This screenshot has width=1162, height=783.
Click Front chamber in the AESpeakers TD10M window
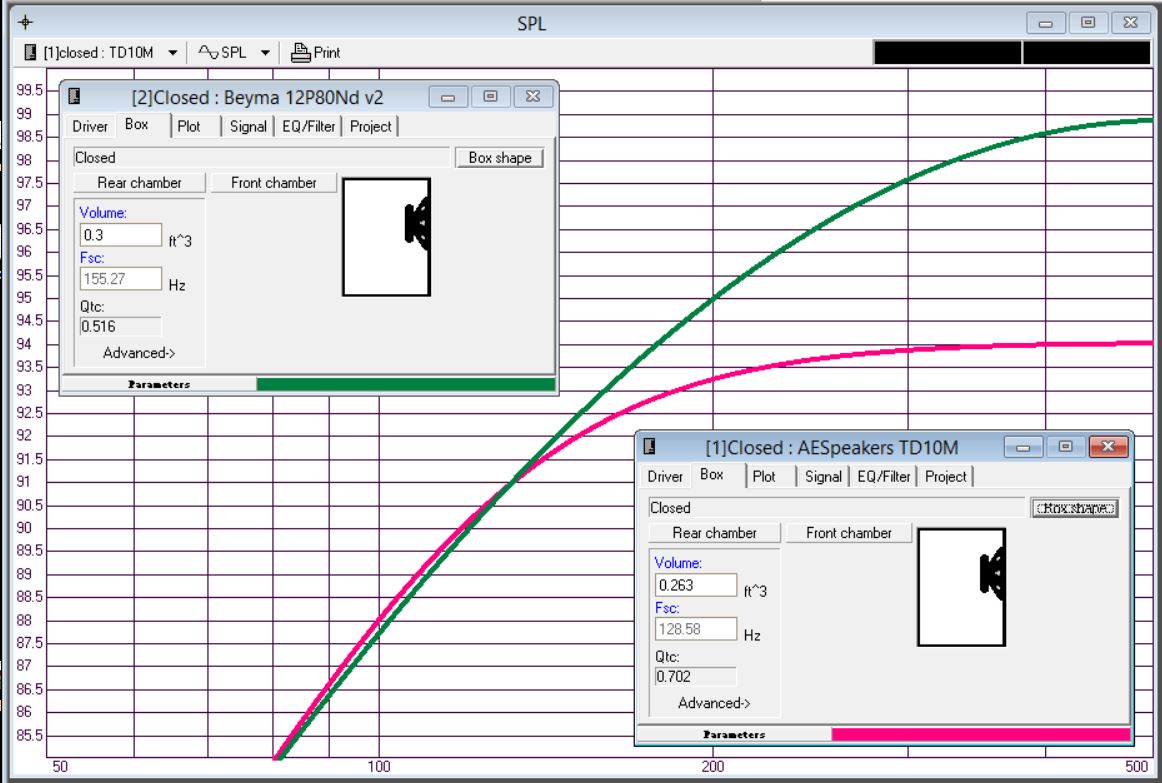(849, 533)
